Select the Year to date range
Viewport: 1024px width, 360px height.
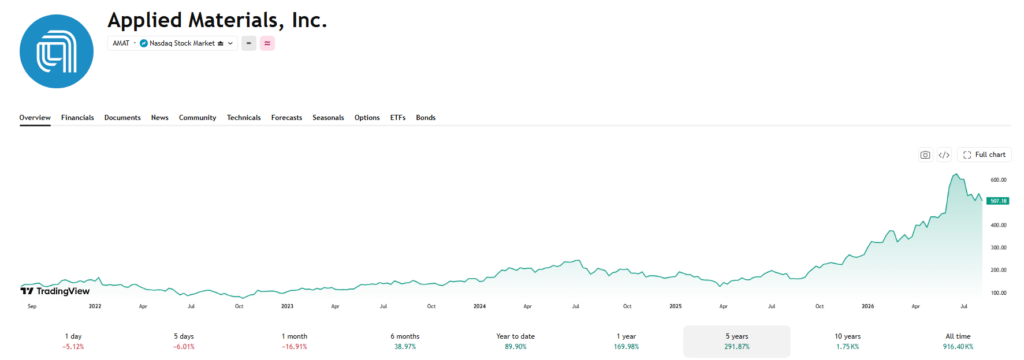point(515,341)
